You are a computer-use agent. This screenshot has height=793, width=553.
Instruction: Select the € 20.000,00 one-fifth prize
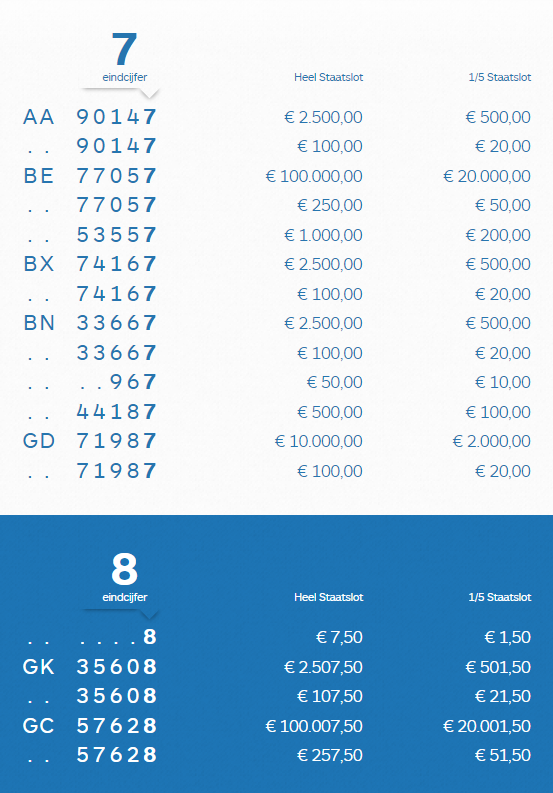click(x=487, y=176)
